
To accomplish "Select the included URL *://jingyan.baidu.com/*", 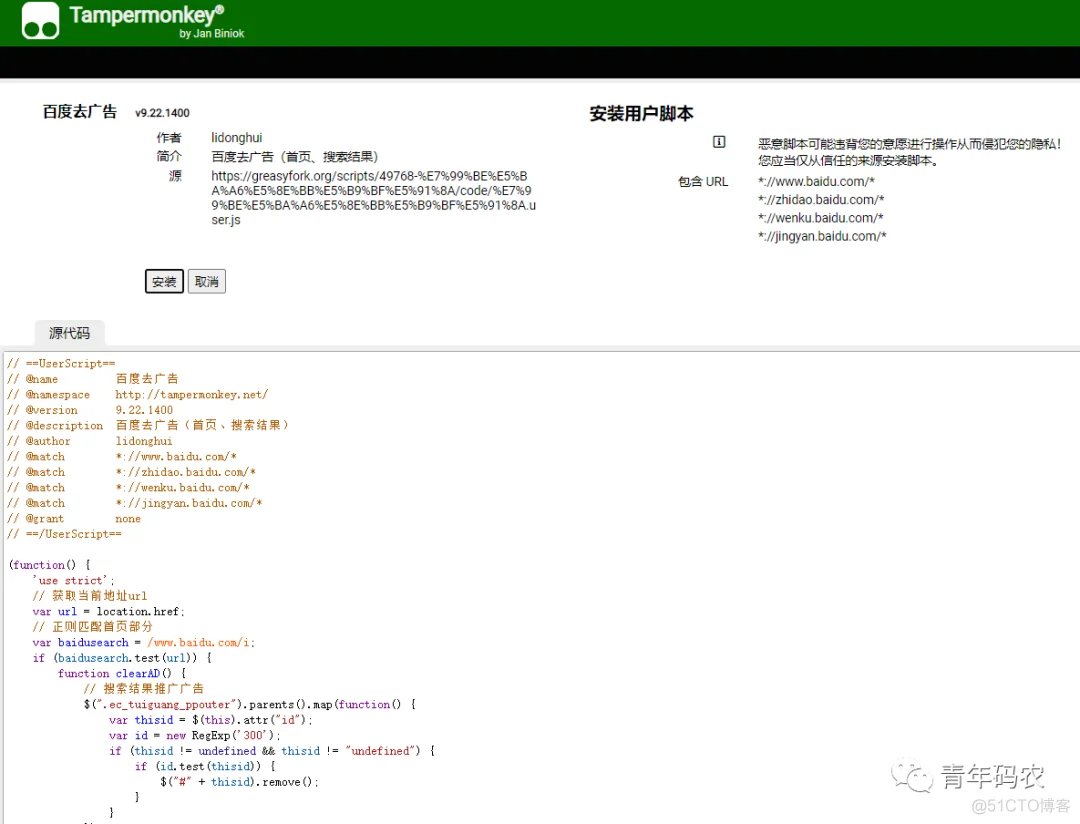I will tap(822, 236).
